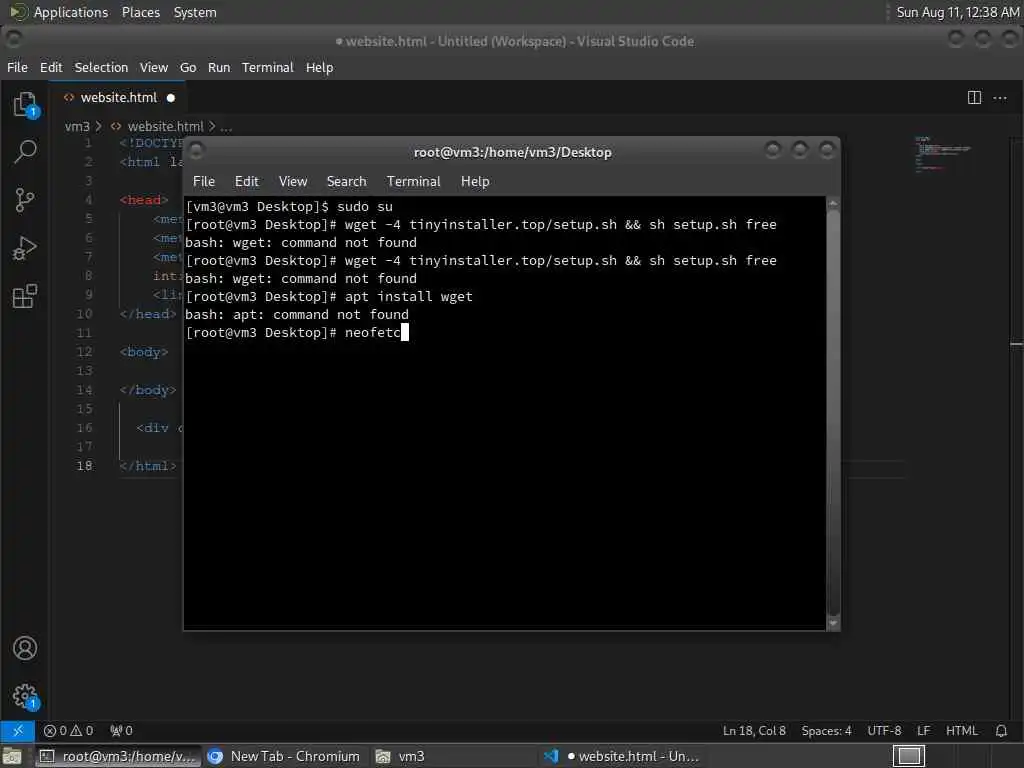
Task: Switch to root@vm3 terminal taskbar item
Action: [x=118, y=756]
